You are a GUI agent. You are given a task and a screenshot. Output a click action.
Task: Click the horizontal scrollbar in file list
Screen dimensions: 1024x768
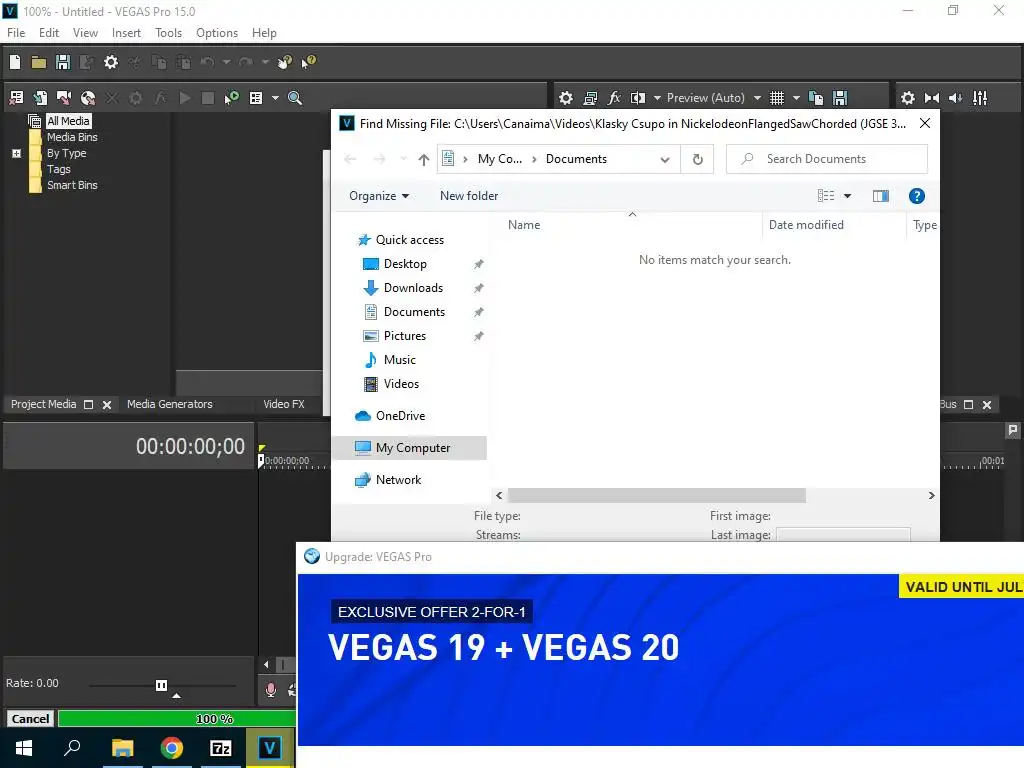(x=656, y=496)
